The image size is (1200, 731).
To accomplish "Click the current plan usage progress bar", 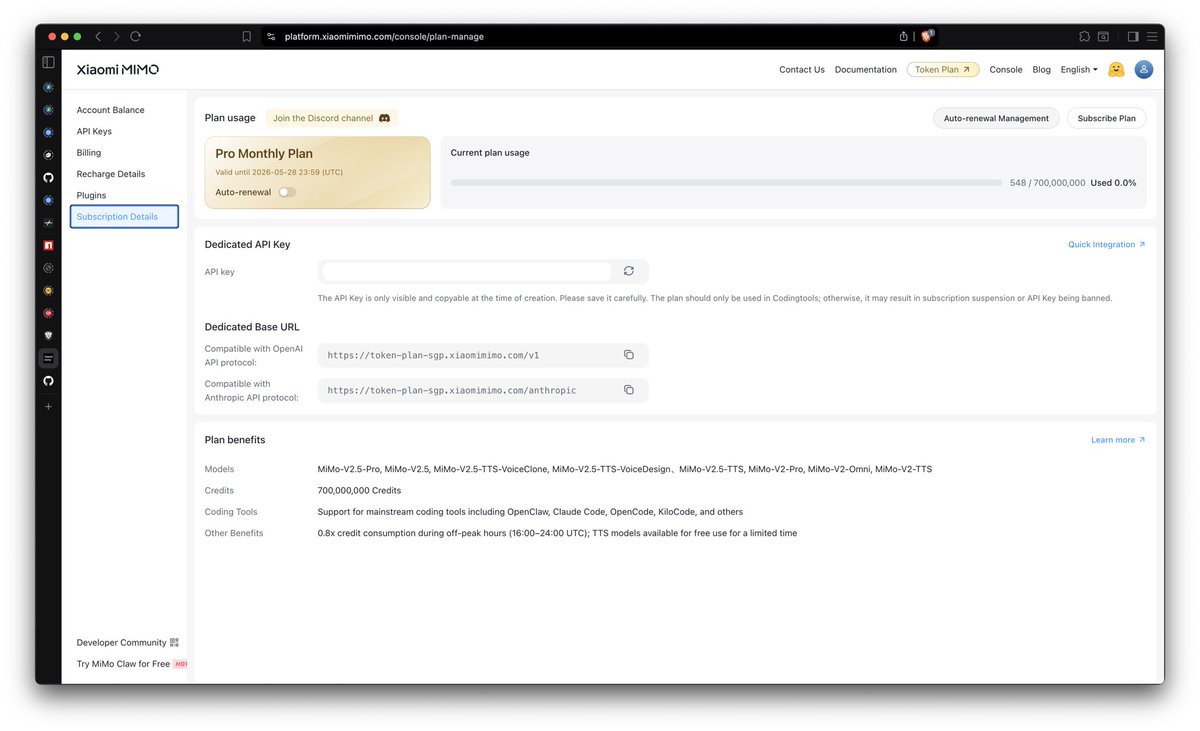I will pos(726,183).
